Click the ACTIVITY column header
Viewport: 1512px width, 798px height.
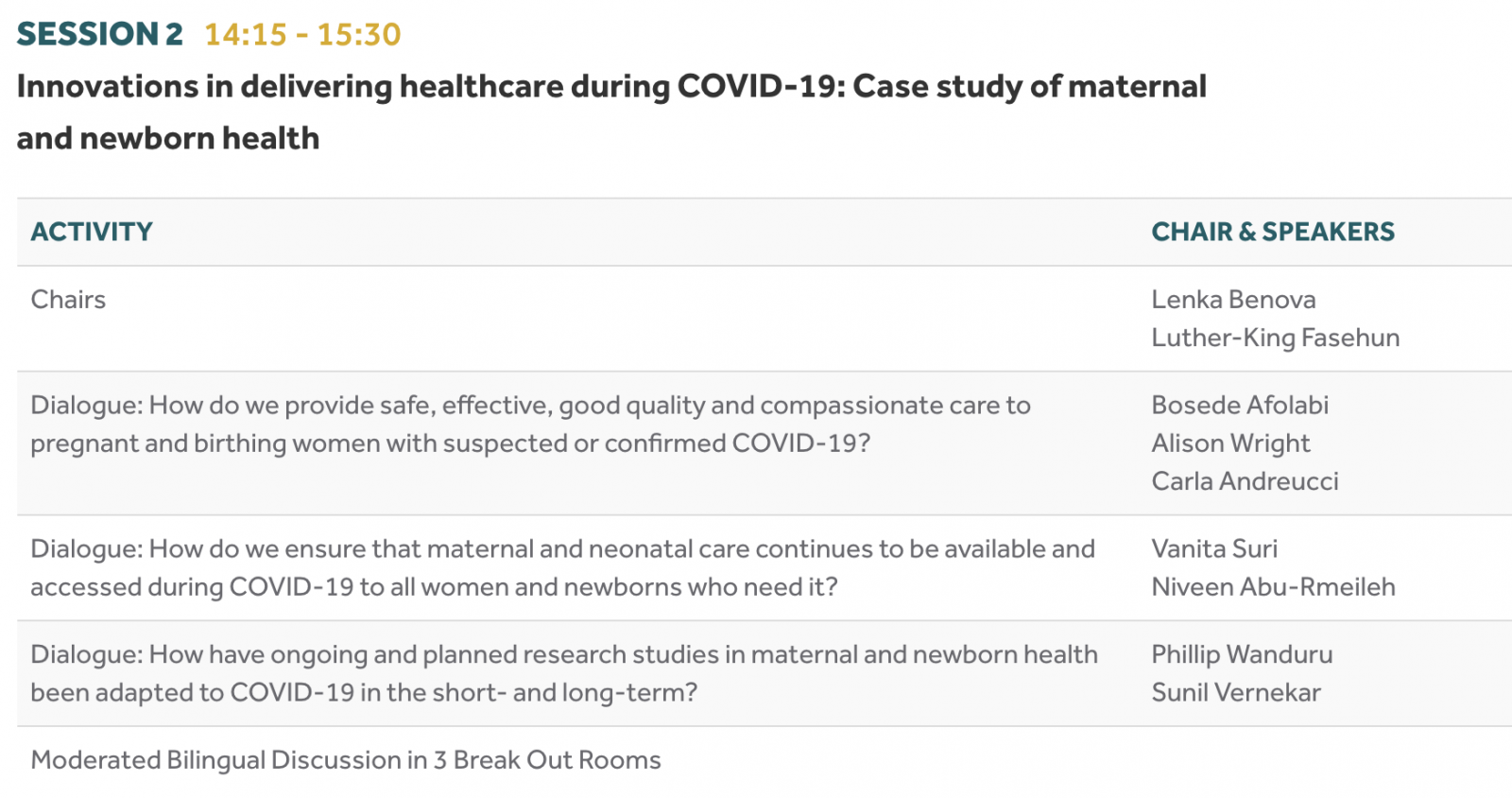pos(92,232)
